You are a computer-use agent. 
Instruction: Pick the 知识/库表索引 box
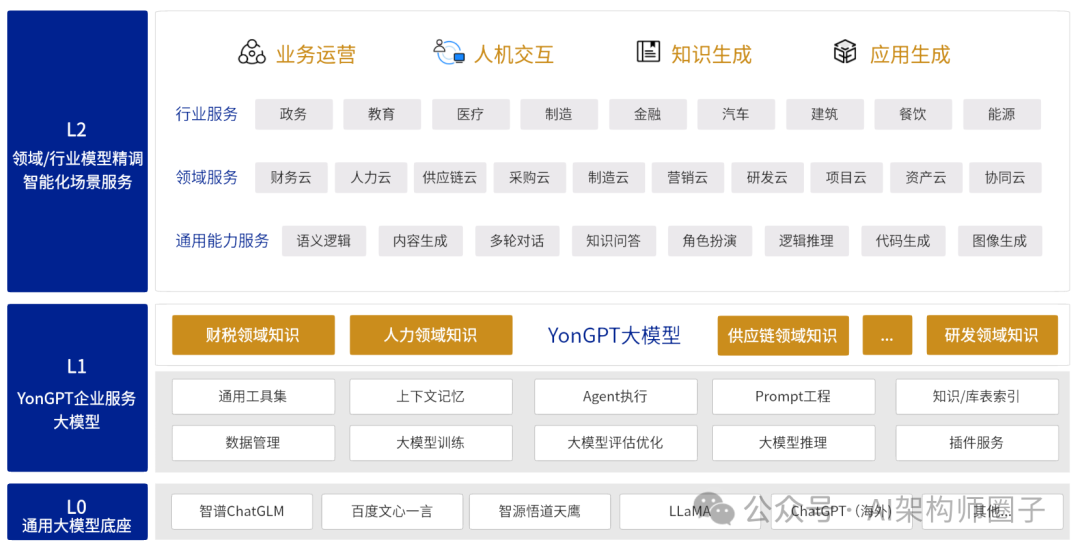(x=977, y=397)
